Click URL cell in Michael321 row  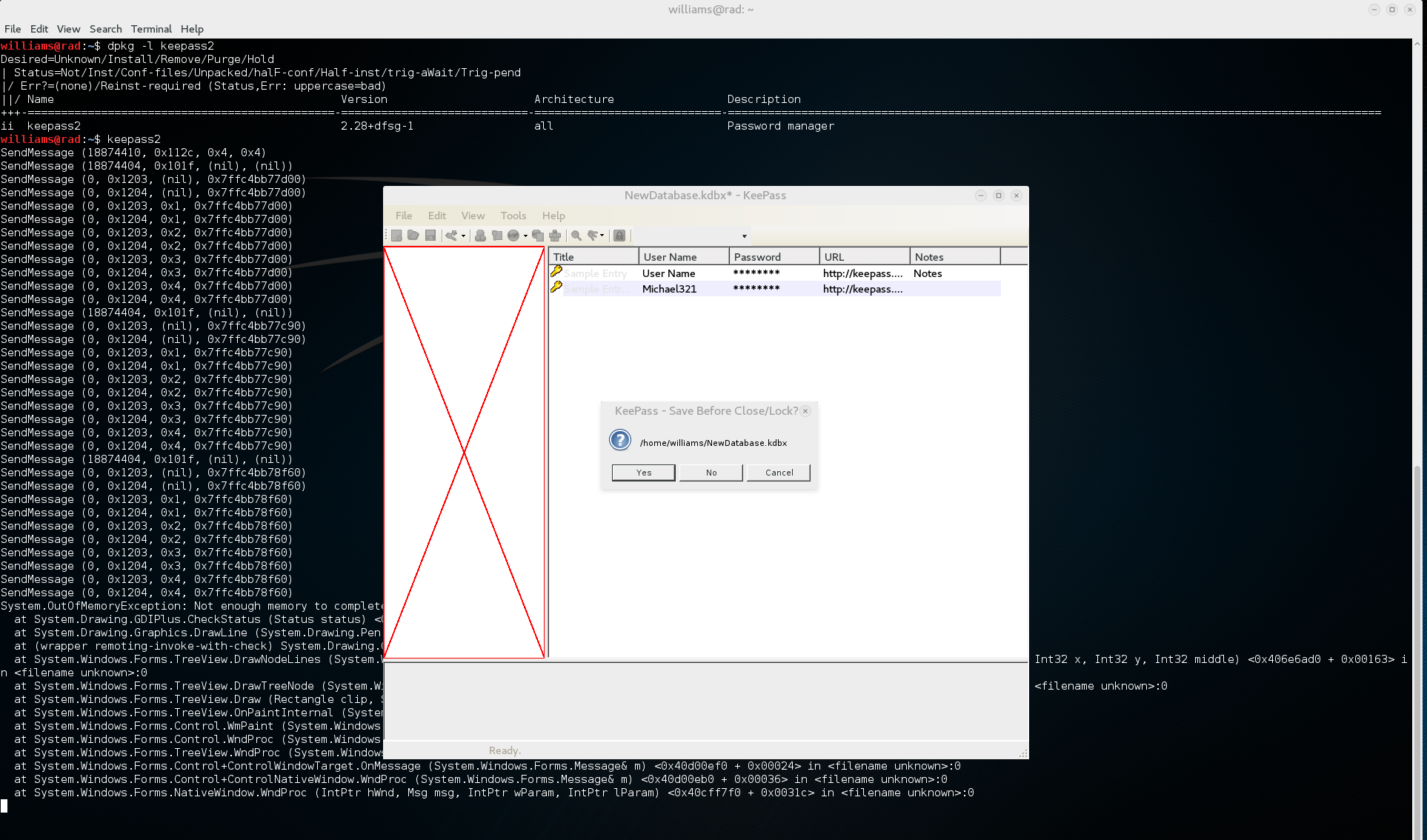pos(862,289)
